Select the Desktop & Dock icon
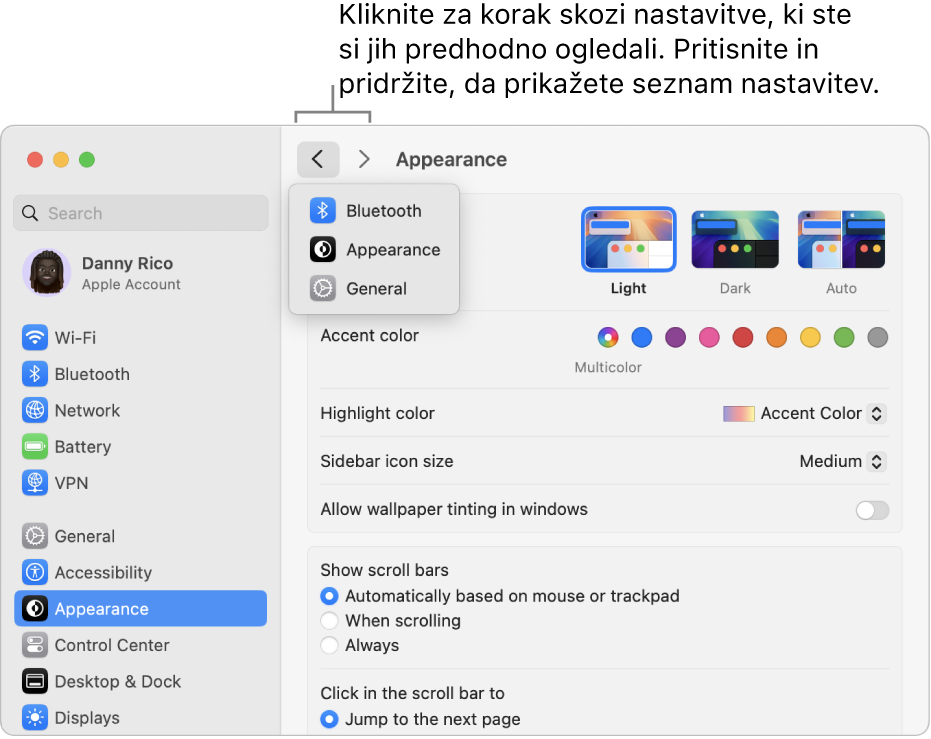Image resolution: width=931 pixels, height=739 pixels. 35,681
